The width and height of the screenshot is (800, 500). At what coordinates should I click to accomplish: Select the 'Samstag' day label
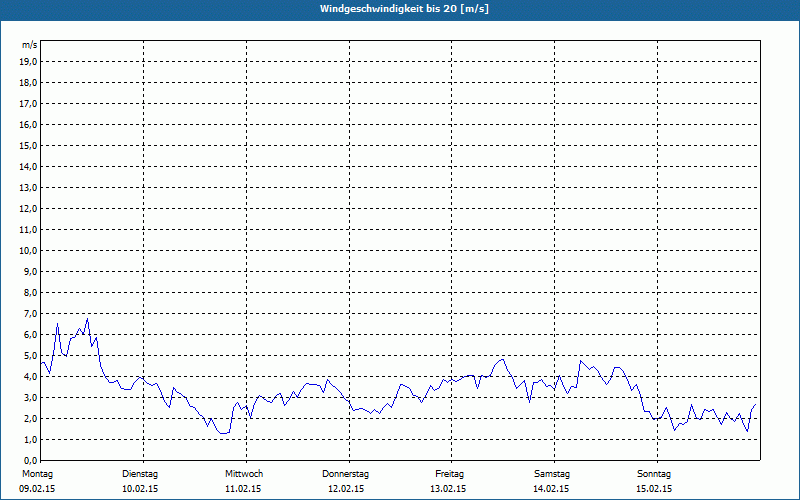(x=552, y=474)
